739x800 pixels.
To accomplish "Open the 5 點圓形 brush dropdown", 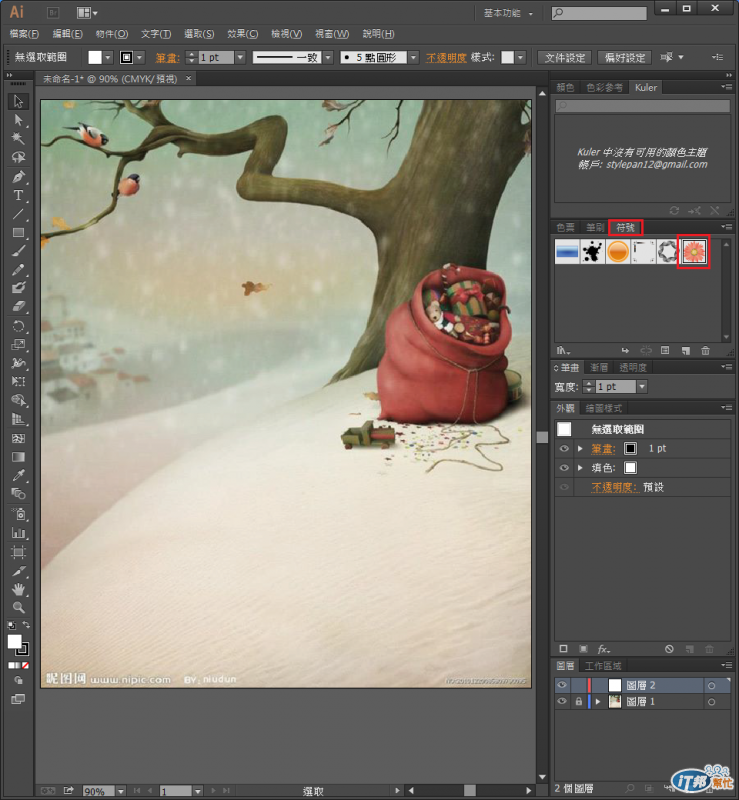I will click(414, 58).
